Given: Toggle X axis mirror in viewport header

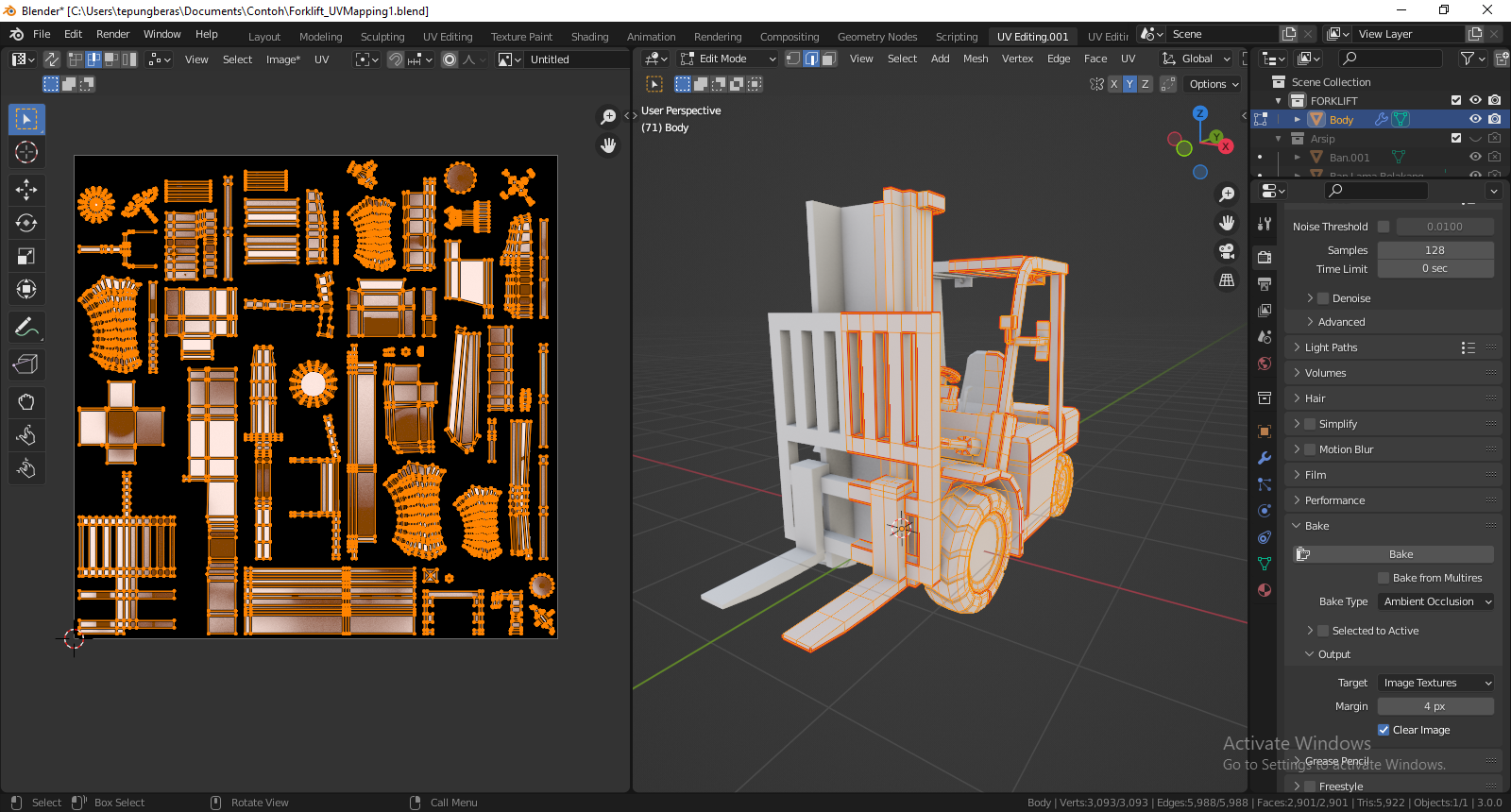Looking at the screenshot, I should (1114, 84).
